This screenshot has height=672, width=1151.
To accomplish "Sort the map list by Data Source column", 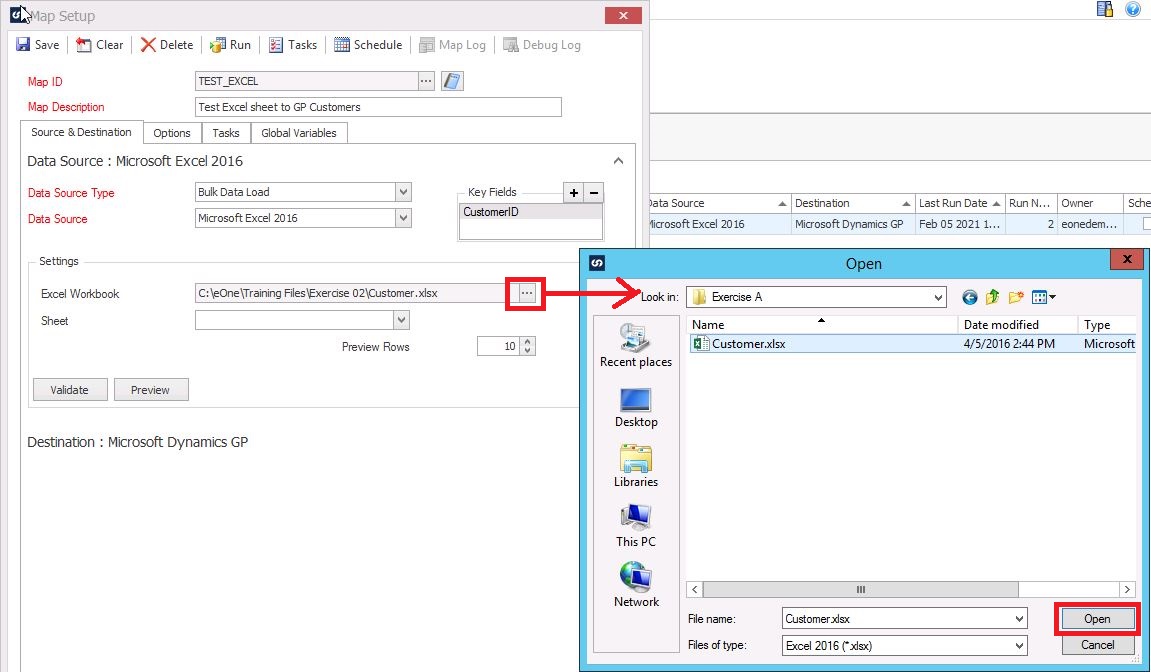I will 718,203.
